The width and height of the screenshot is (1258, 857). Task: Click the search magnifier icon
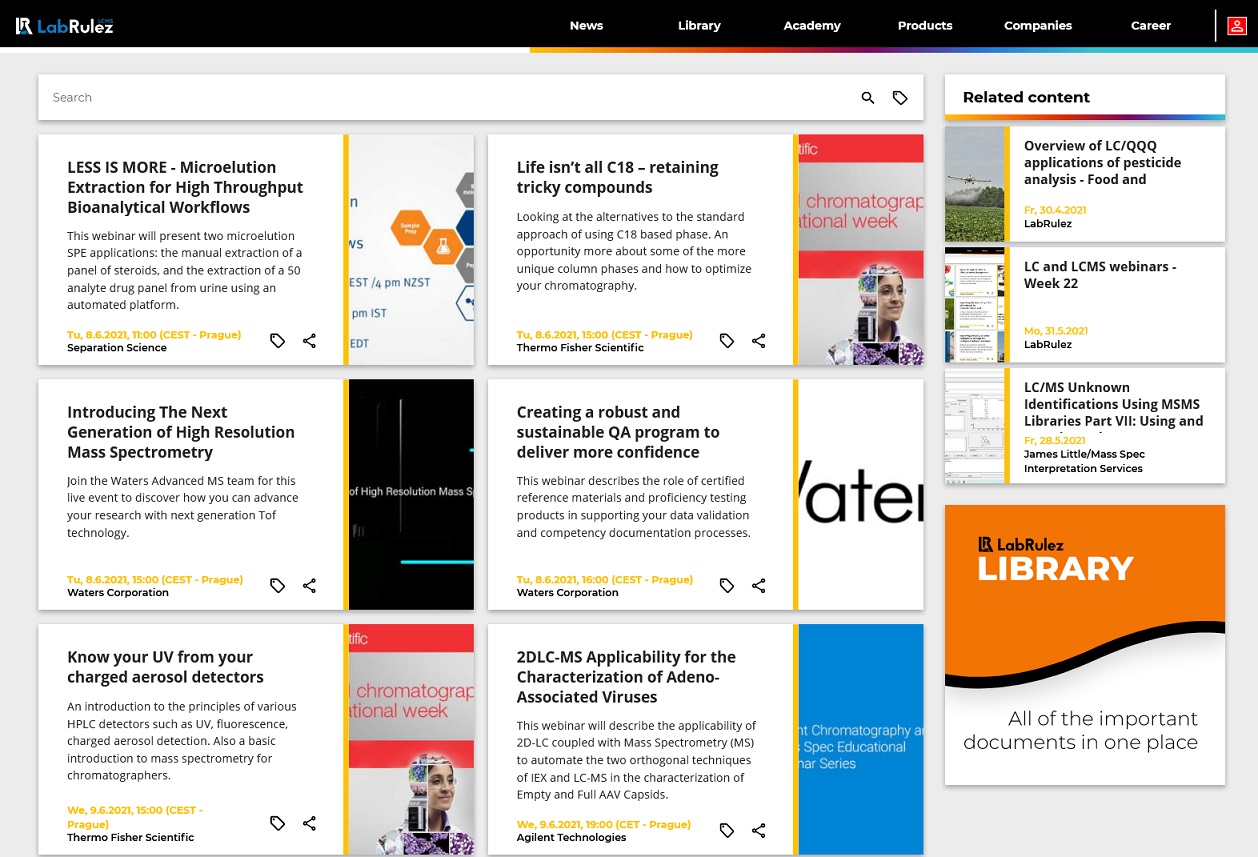point(868,98)
